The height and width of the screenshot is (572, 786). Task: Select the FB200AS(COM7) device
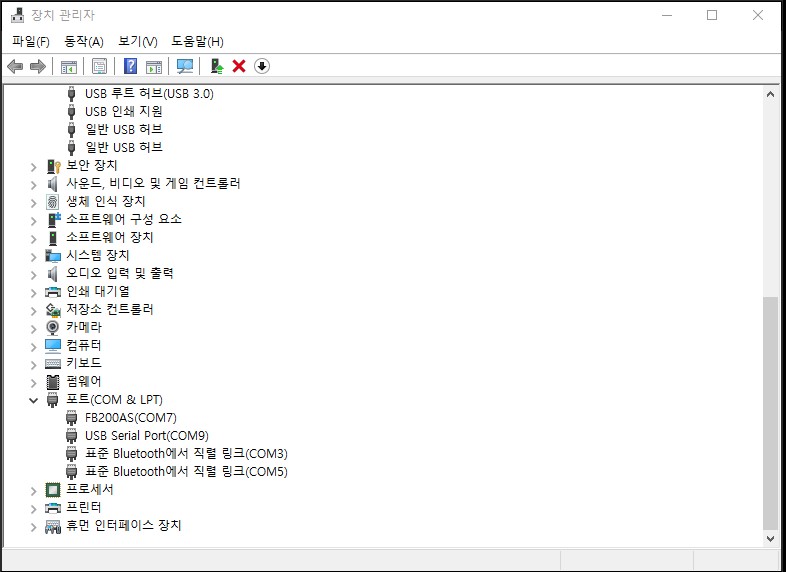[x=130, y=418]
